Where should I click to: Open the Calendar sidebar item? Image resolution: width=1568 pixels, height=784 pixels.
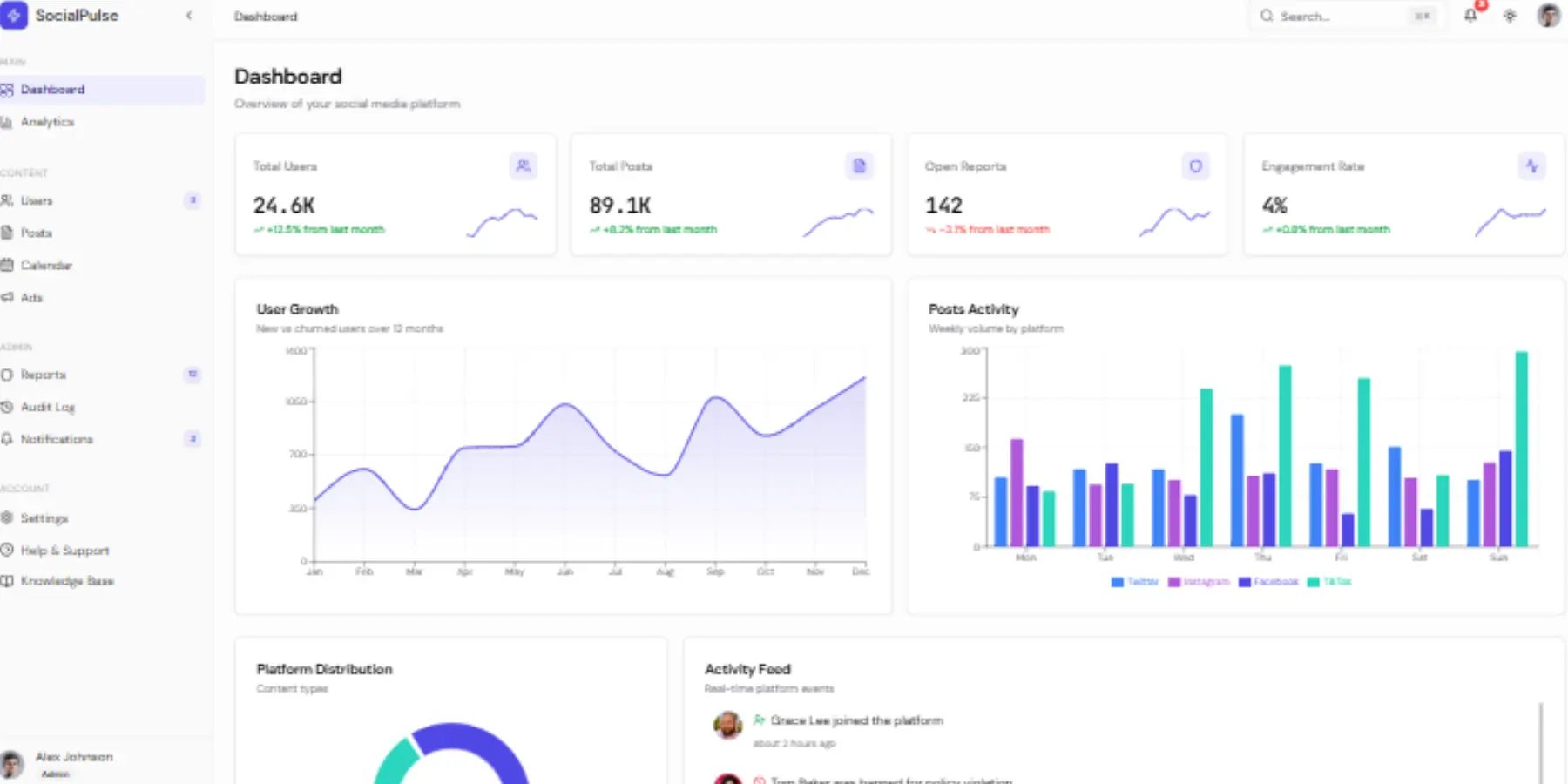click(101, 265)
